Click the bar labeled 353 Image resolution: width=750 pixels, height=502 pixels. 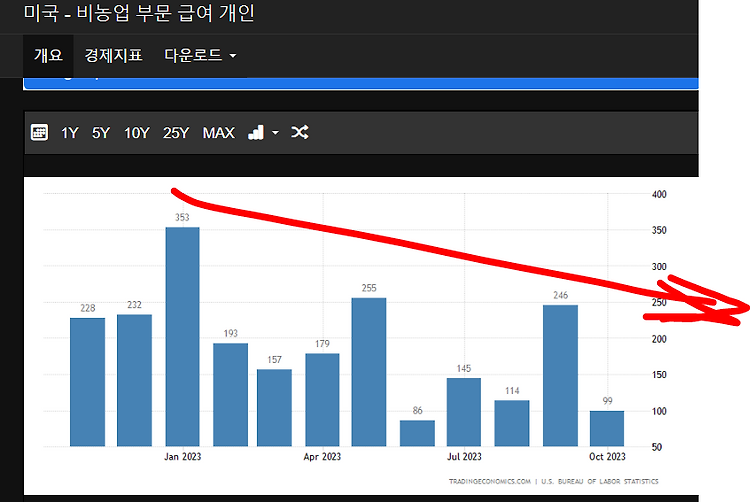[182, 337]
